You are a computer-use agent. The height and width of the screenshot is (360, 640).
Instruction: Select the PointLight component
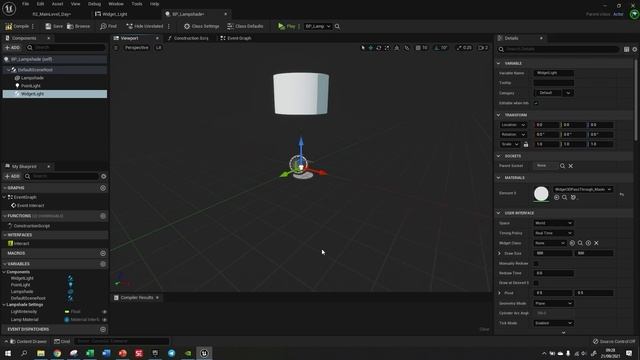(x=31, y=86)
